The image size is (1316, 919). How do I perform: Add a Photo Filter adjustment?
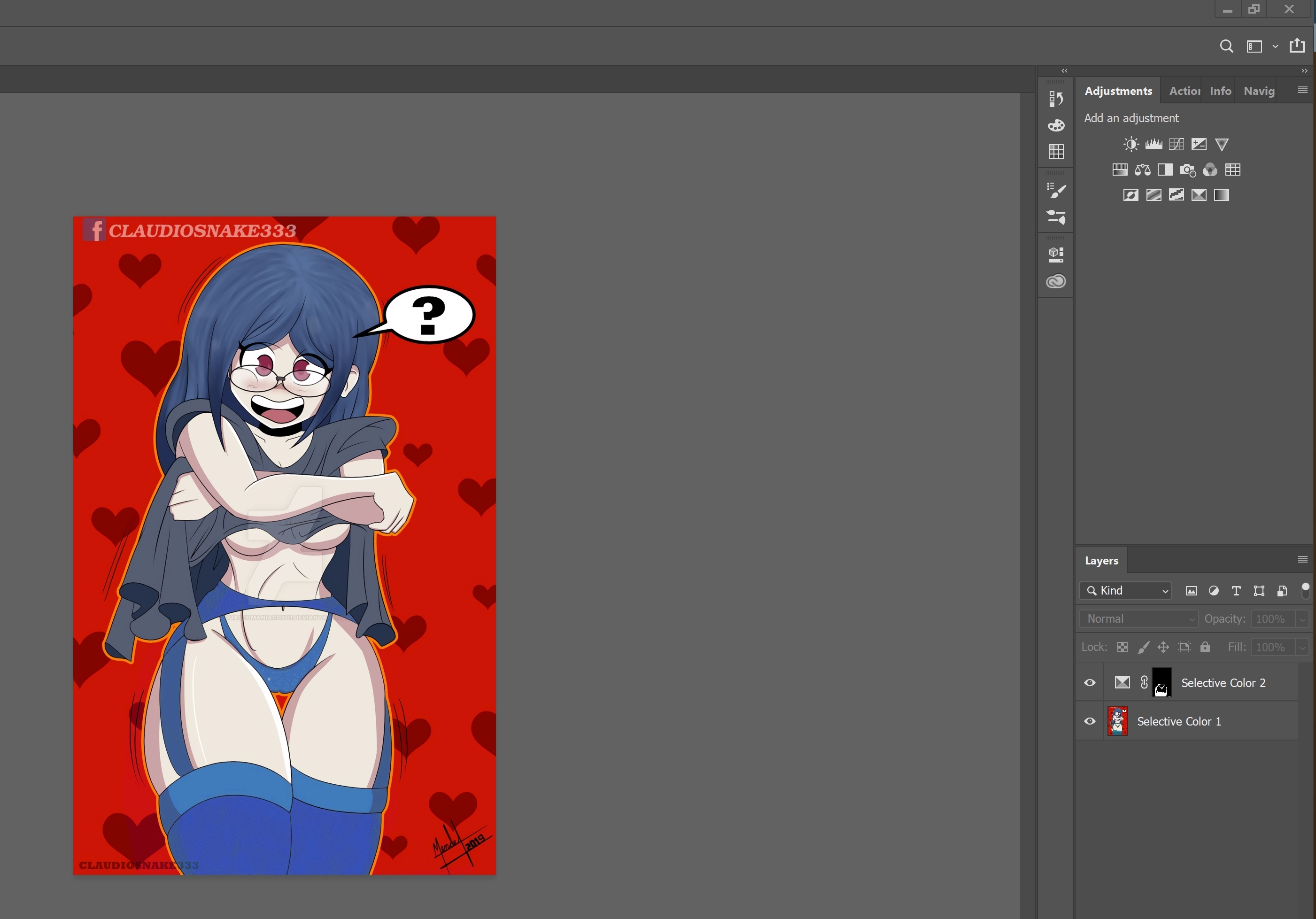tap(1187, 170)
